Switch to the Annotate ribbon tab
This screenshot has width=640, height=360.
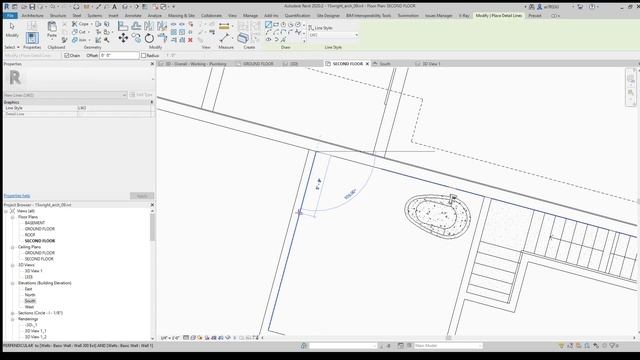(133, 16)
